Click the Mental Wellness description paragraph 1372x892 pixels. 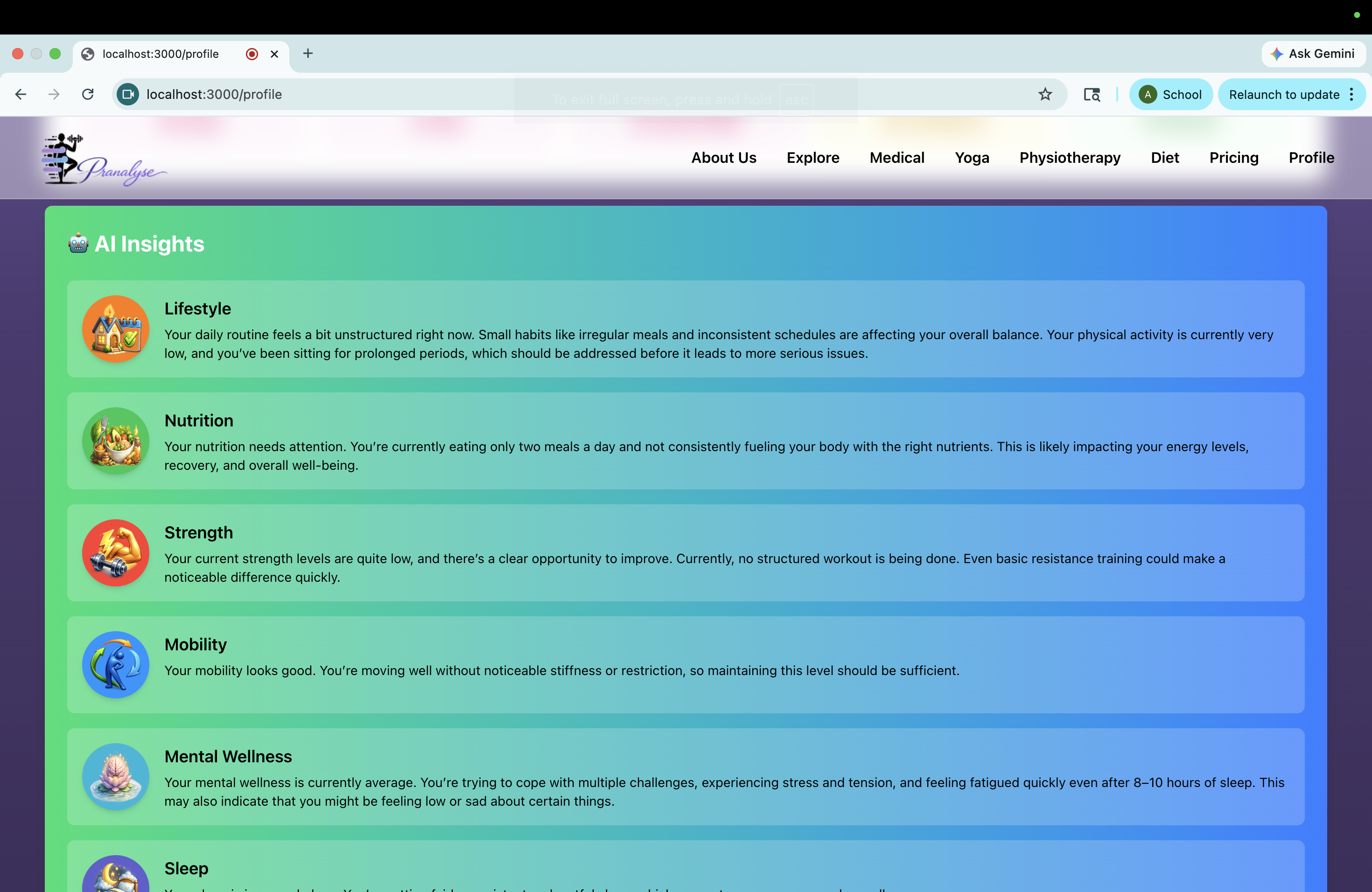tap(725, 792)
